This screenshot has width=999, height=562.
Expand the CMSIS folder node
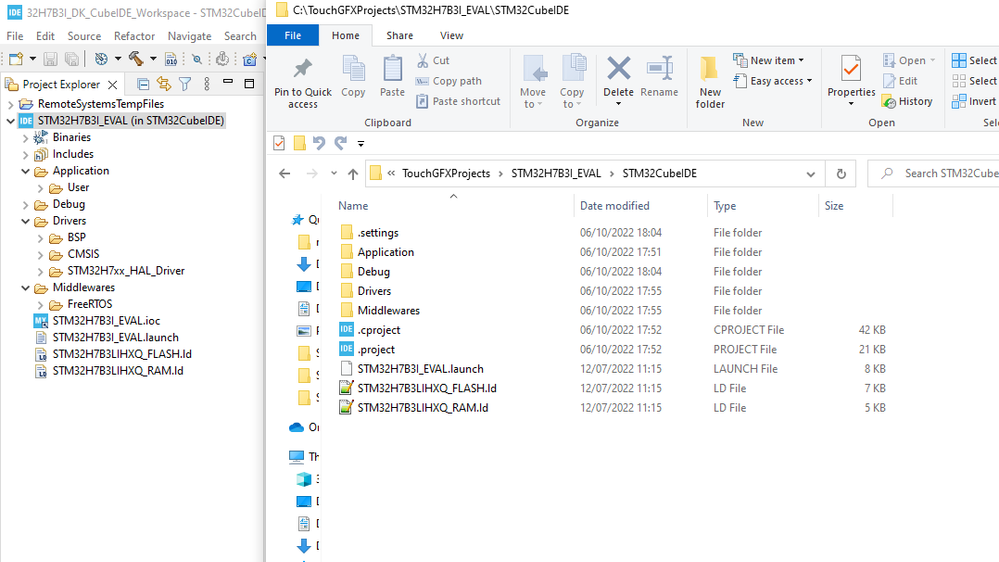[x=40, y=254]
